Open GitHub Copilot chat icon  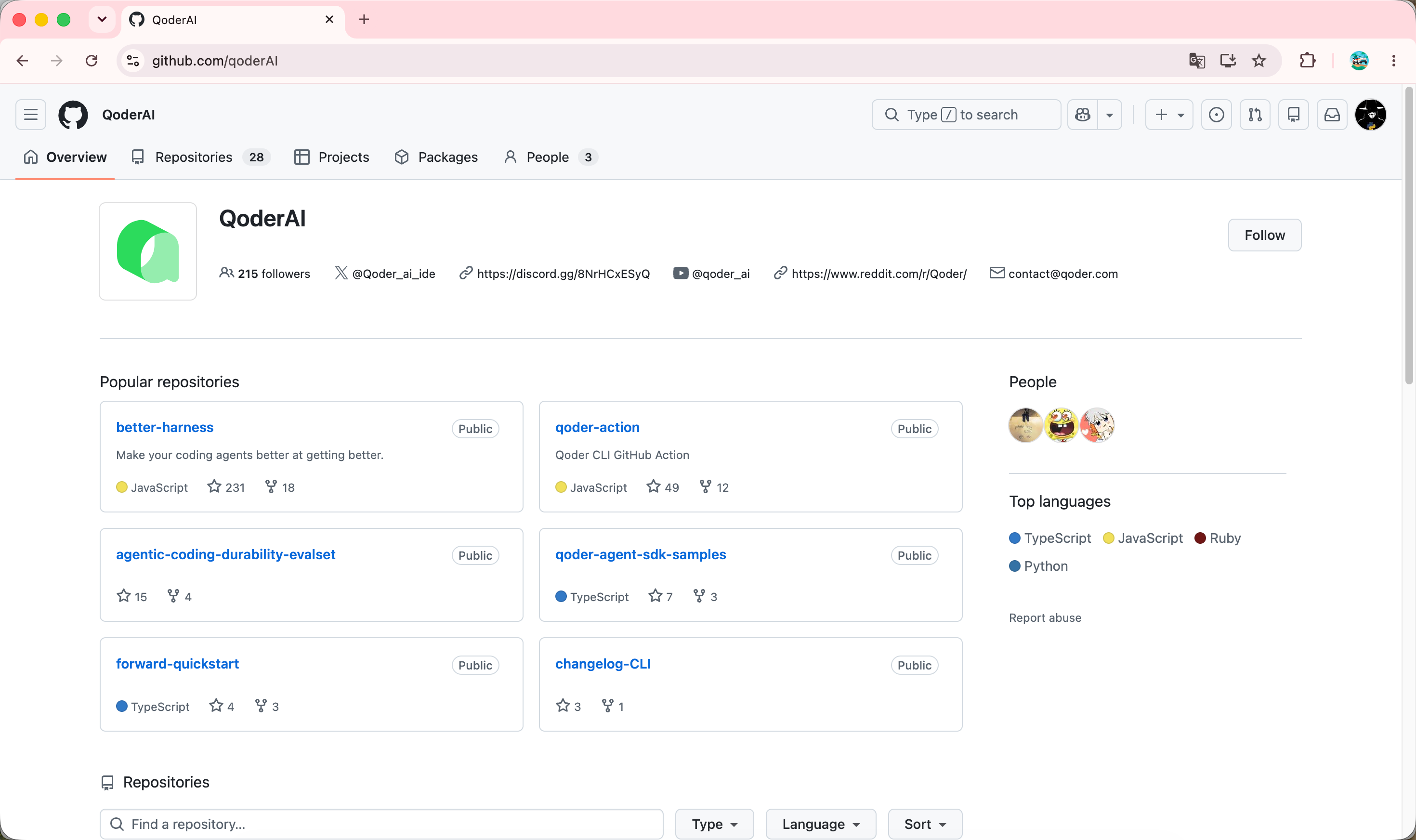[1083, 115]
